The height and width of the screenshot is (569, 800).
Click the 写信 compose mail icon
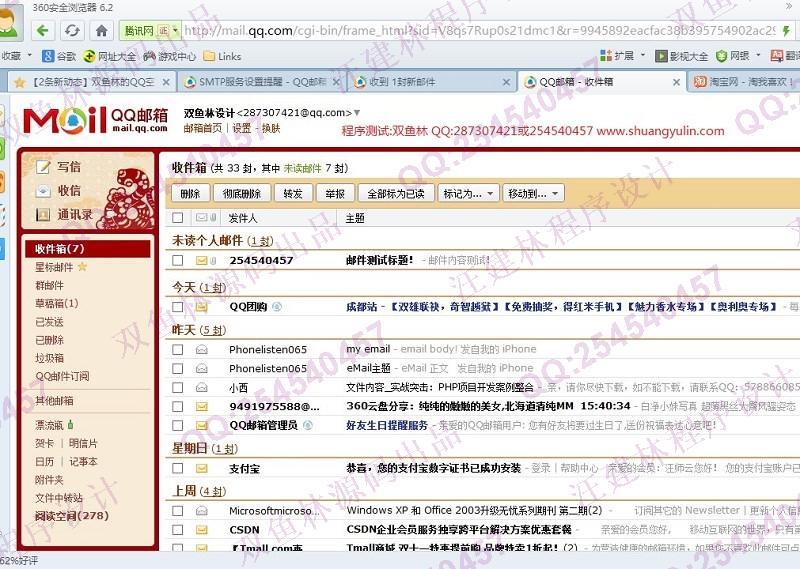tap(43, 167)
